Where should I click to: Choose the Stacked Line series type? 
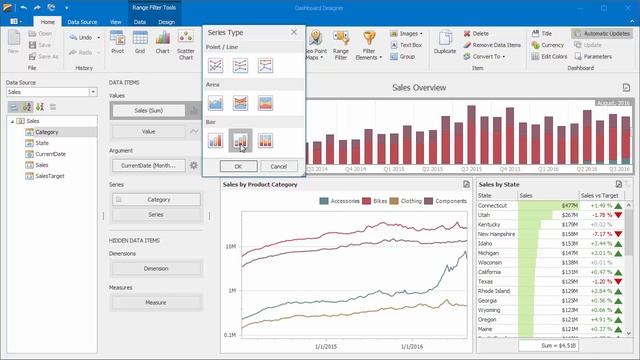(x=240, y=65)
